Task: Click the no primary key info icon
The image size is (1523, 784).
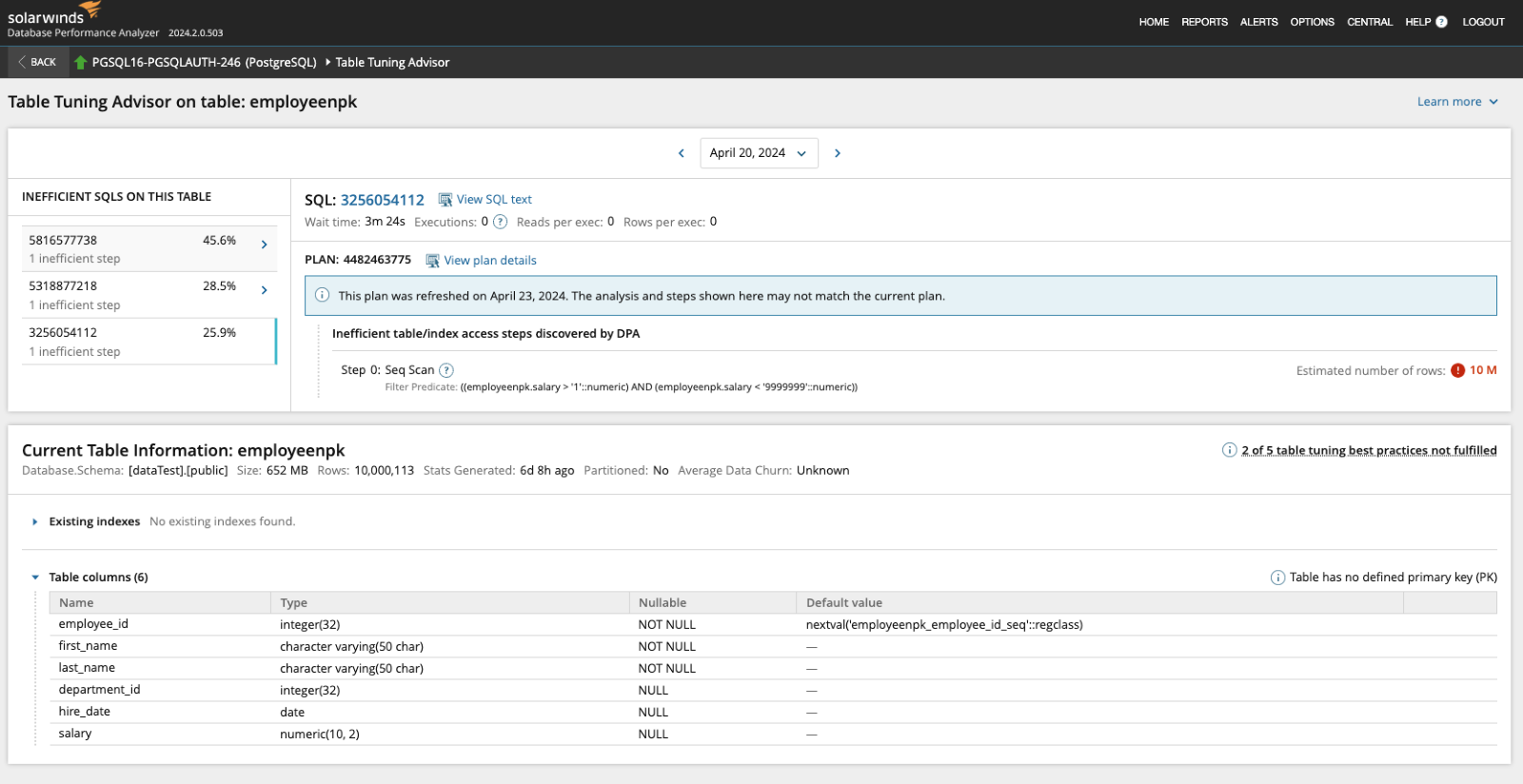Action: point(1277,578)
